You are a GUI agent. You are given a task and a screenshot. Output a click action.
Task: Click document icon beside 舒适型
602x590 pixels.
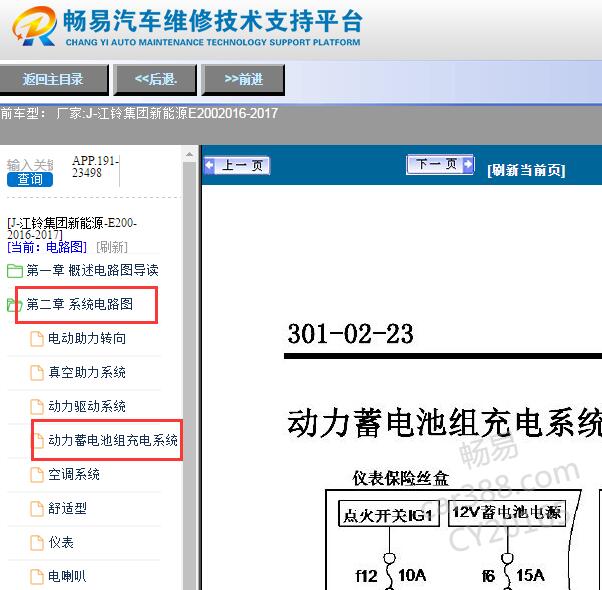[37, 509]
